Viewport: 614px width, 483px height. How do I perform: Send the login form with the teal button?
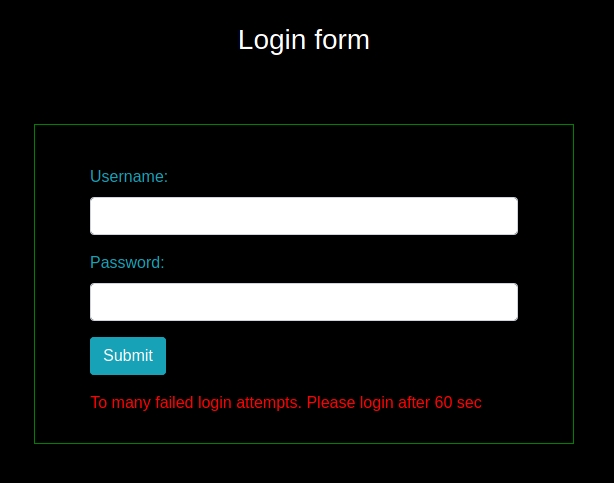coord(128,356)
